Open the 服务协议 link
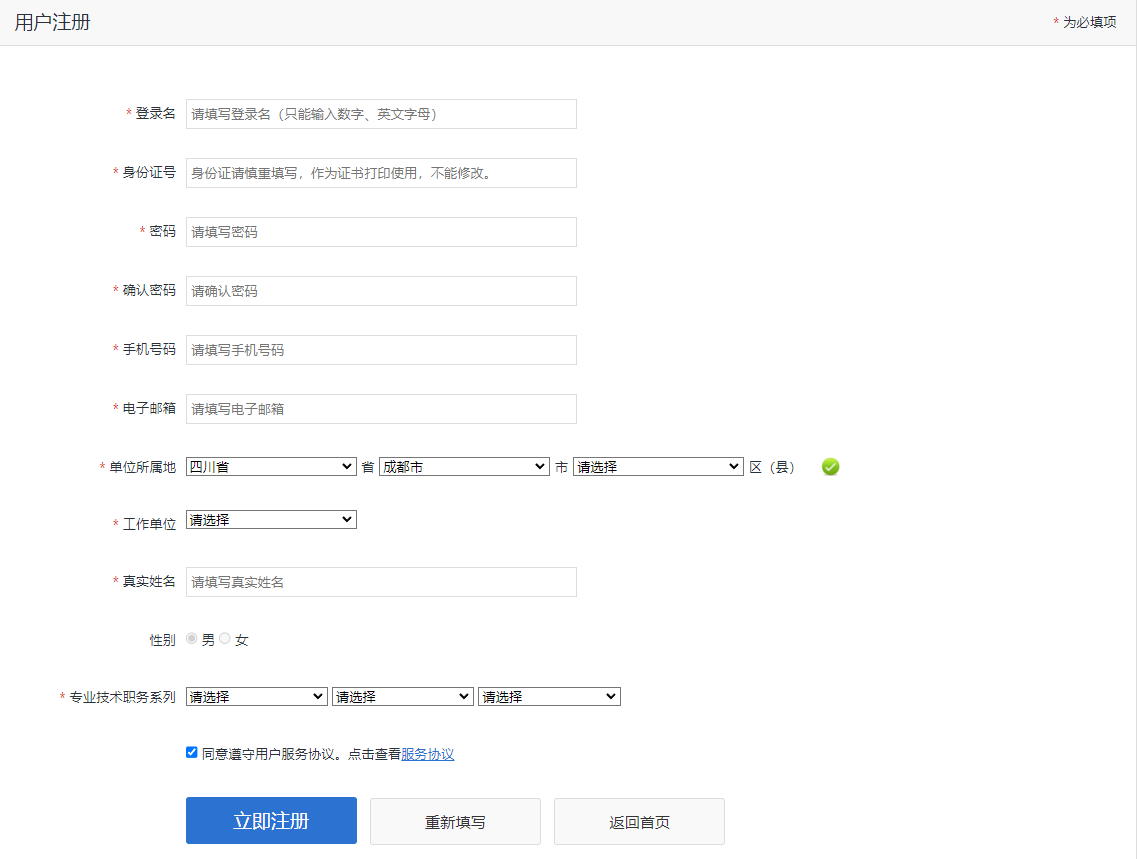The width and height of the screenshot is (1139, 859). point(428,755)
